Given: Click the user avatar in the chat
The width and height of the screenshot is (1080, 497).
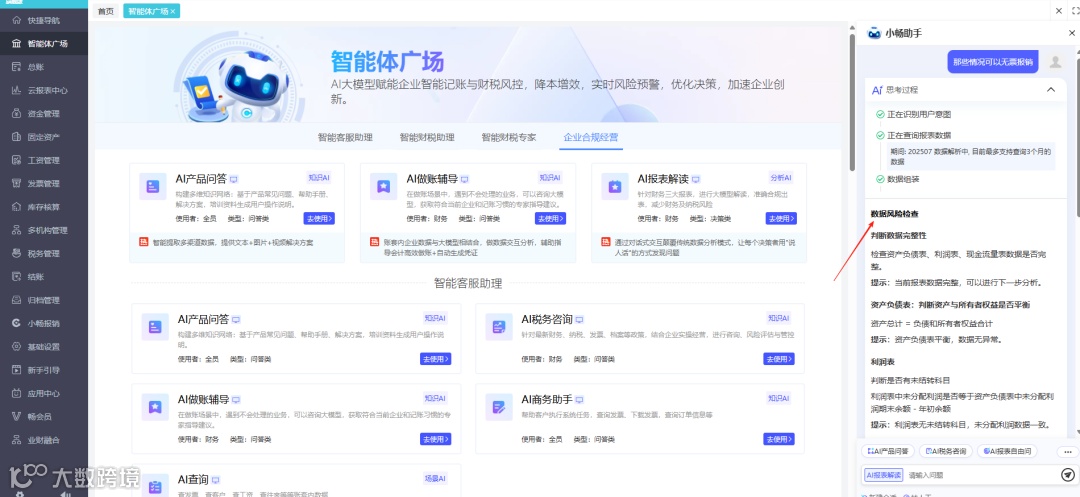Looking at the screenshot, I should coord(1055,61).
